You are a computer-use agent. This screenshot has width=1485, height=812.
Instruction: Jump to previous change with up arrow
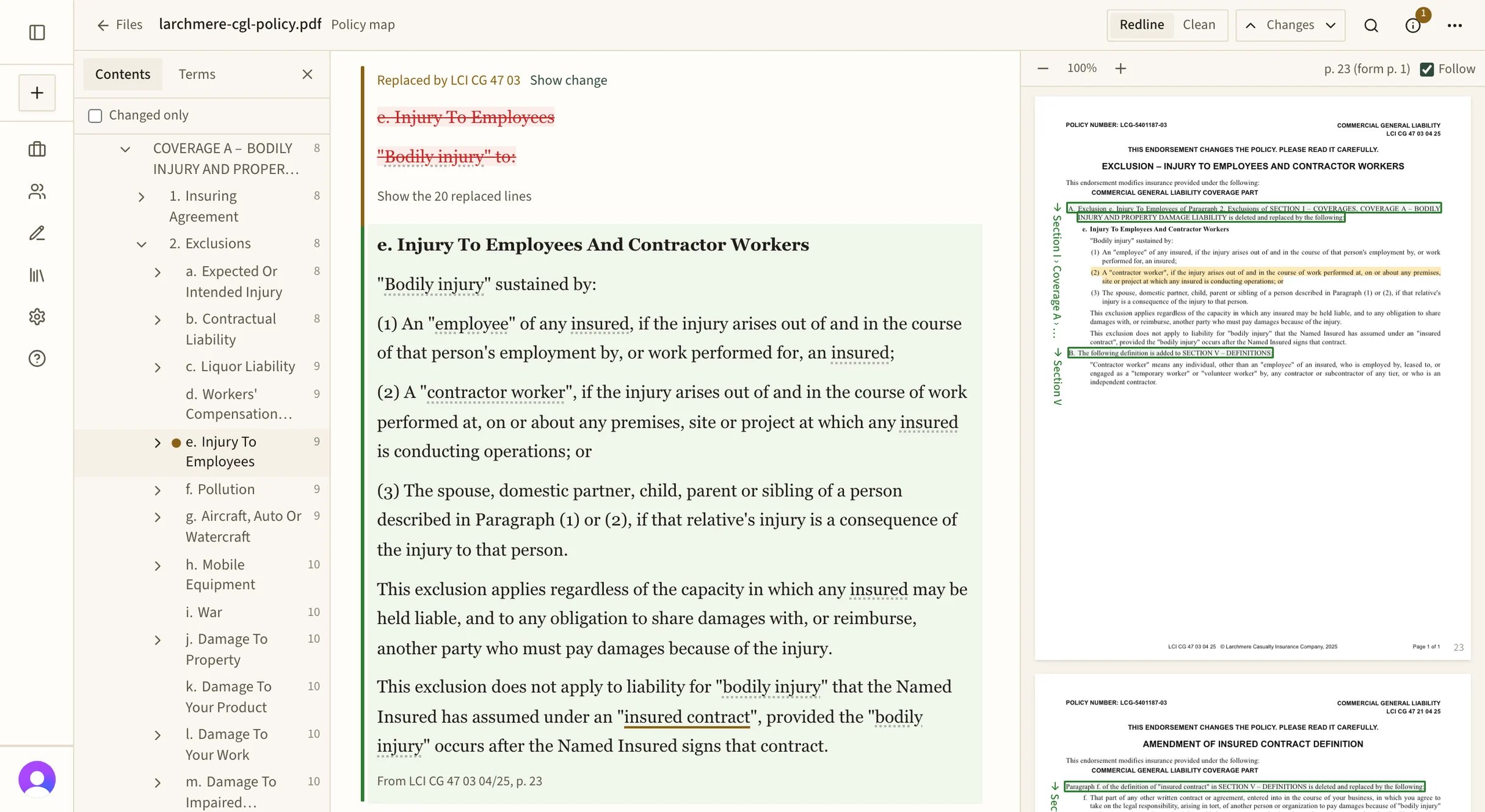point(1251,25)
